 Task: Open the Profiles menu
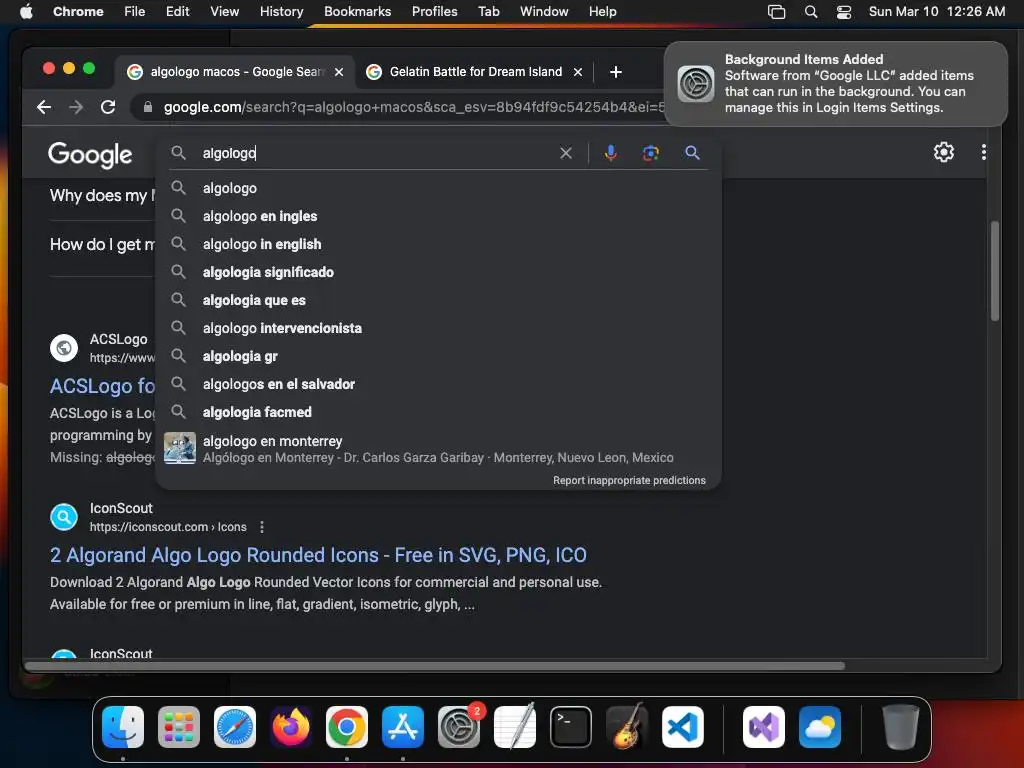[x=434, y=12]
